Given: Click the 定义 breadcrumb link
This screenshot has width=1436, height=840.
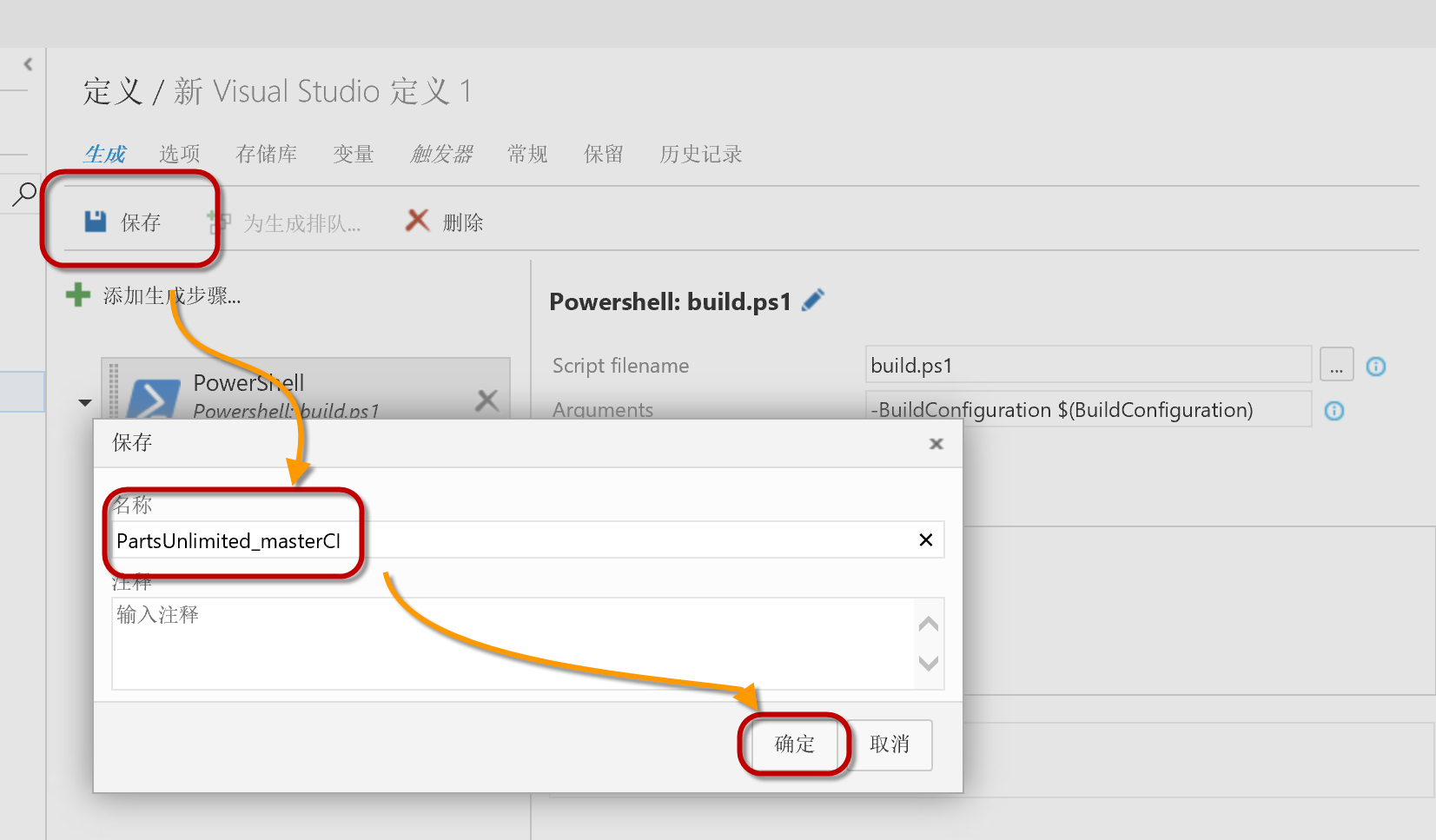Looking at the screenshot, I should coord(112,91).
